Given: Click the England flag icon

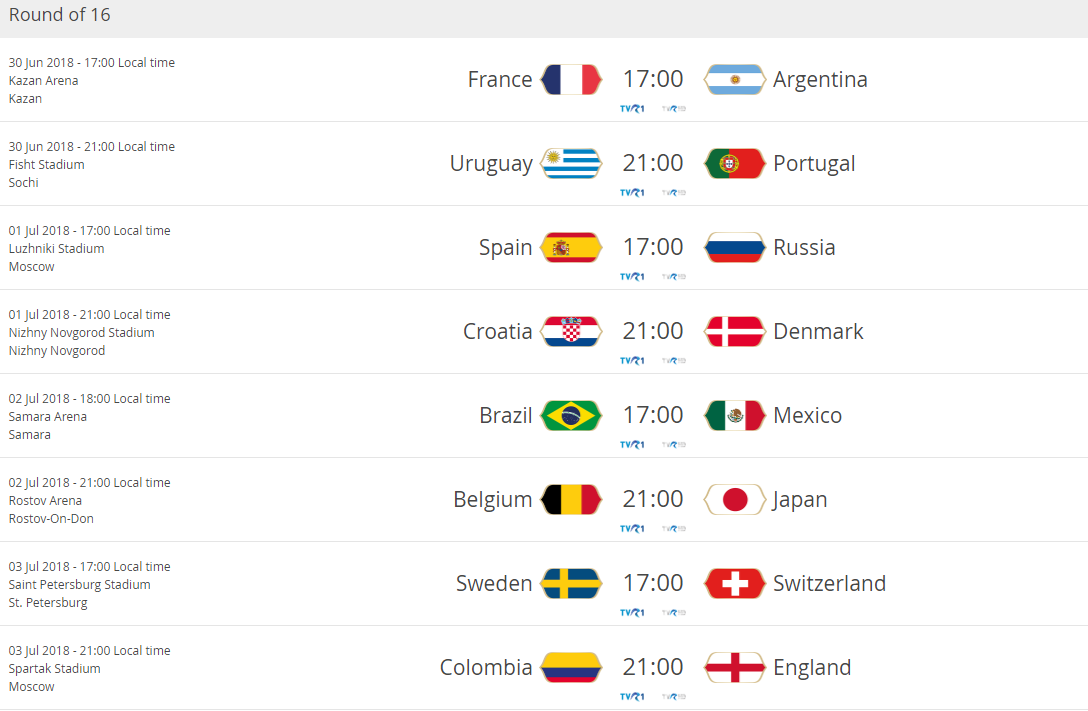Looking at the screenshot, I should coord(735,668).
